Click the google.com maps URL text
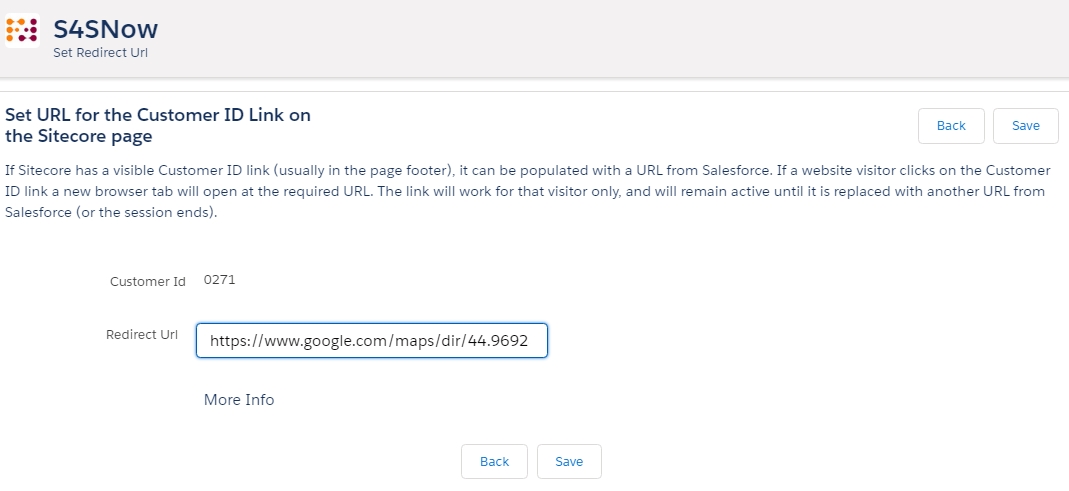Image resolution: width=1069 pixels, height=491 pixels. pyautogui.click(x=369, y=341)
